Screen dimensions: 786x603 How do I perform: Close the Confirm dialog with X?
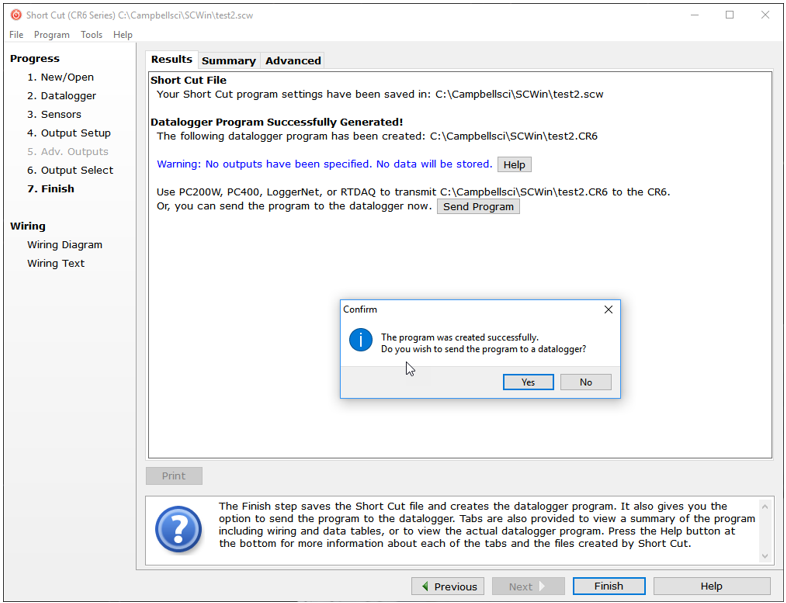tap(608, 309)
